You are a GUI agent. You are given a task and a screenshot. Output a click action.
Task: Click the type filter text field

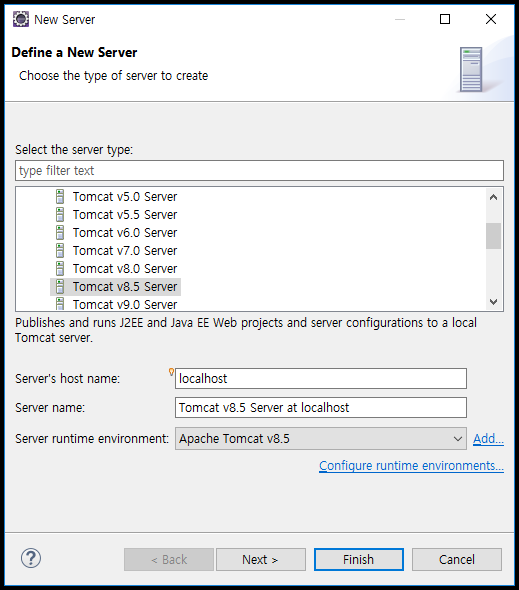[259, 171]
